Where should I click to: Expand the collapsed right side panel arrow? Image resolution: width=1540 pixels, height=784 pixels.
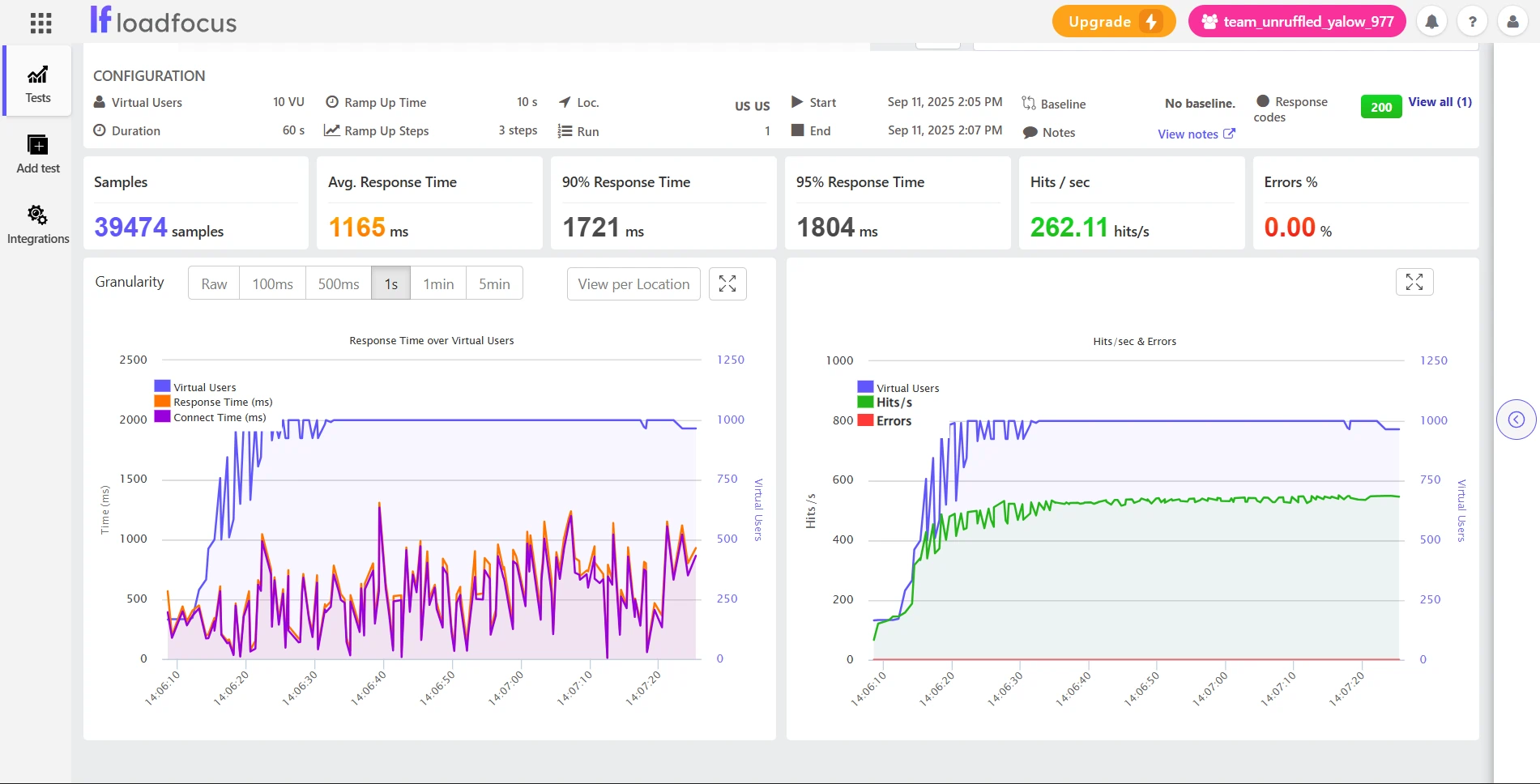tap(1516, 420)
